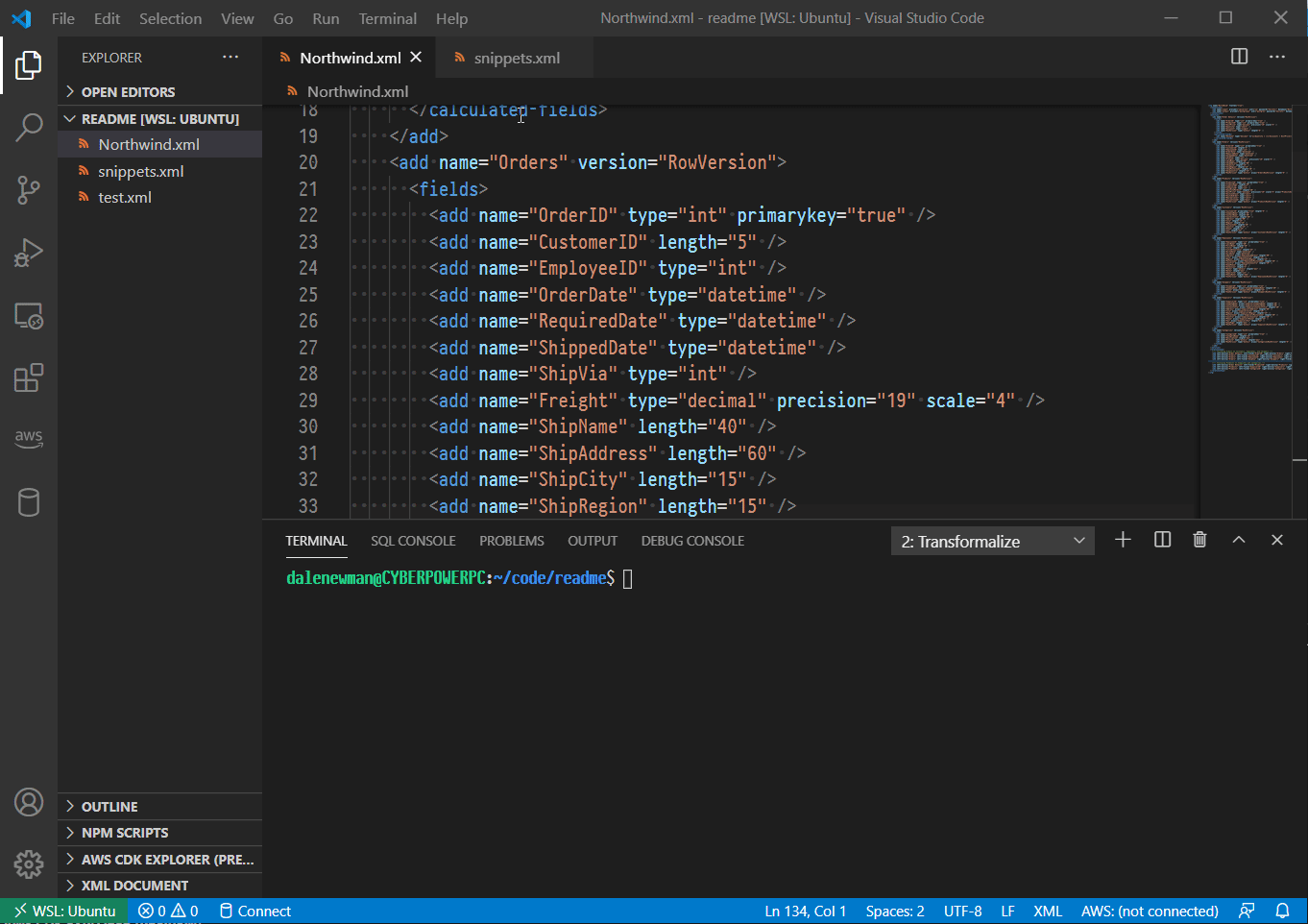This screenshot has height=924, width=1308.
Task: Open notifications bell icon
Action: coord(1282,911)
